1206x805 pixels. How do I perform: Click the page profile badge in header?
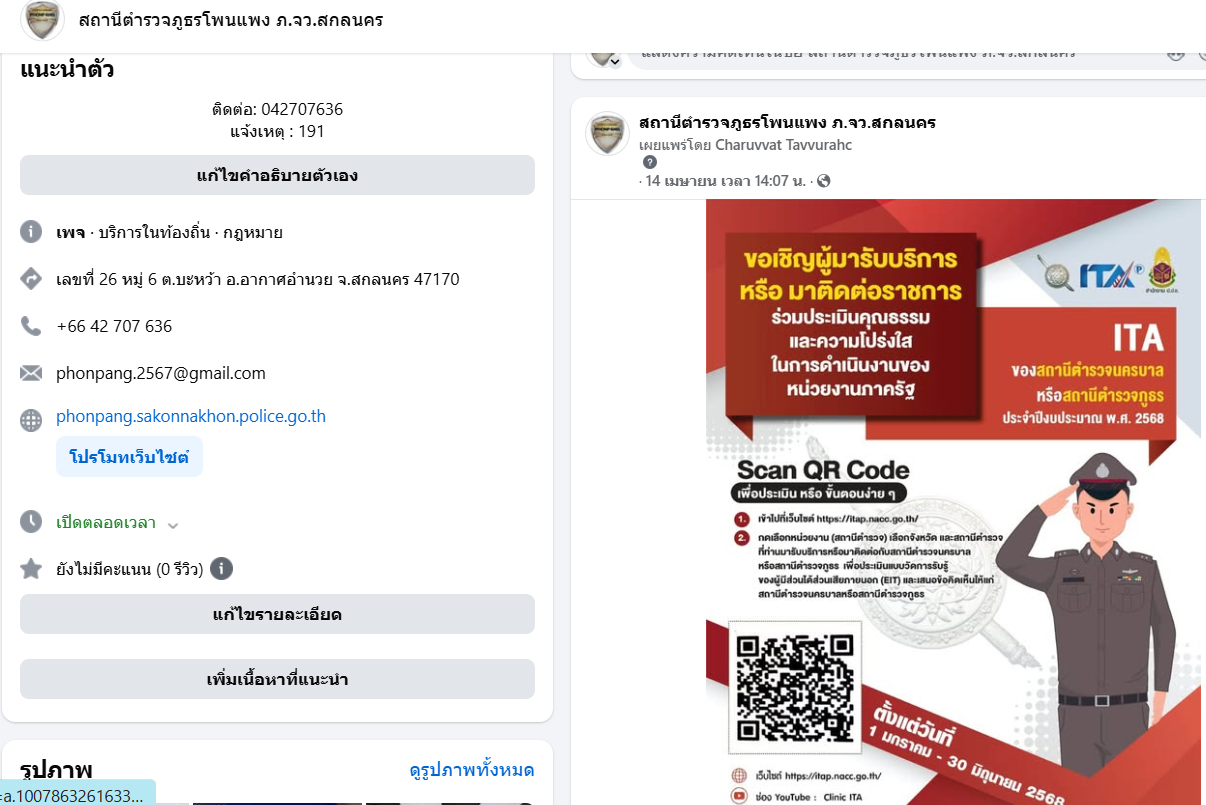tap(42, 21)
